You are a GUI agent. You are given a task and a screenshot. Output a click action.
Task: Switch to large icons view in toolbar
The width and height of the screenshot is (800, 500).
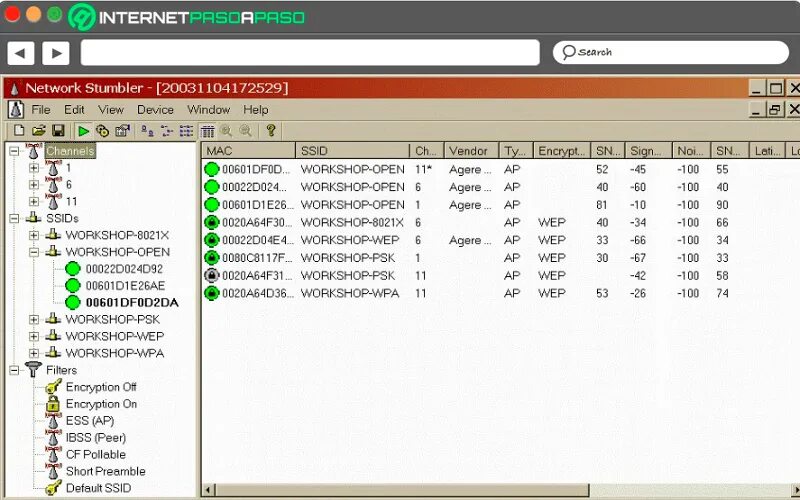tap(148, 131)
